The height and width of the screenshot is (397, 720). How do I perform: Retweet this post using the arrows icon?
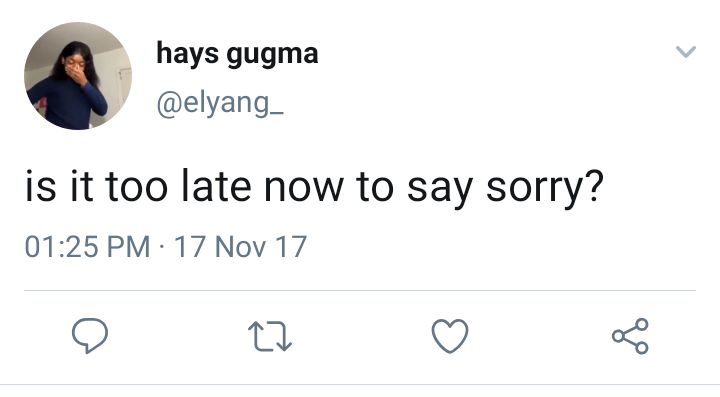270,336
